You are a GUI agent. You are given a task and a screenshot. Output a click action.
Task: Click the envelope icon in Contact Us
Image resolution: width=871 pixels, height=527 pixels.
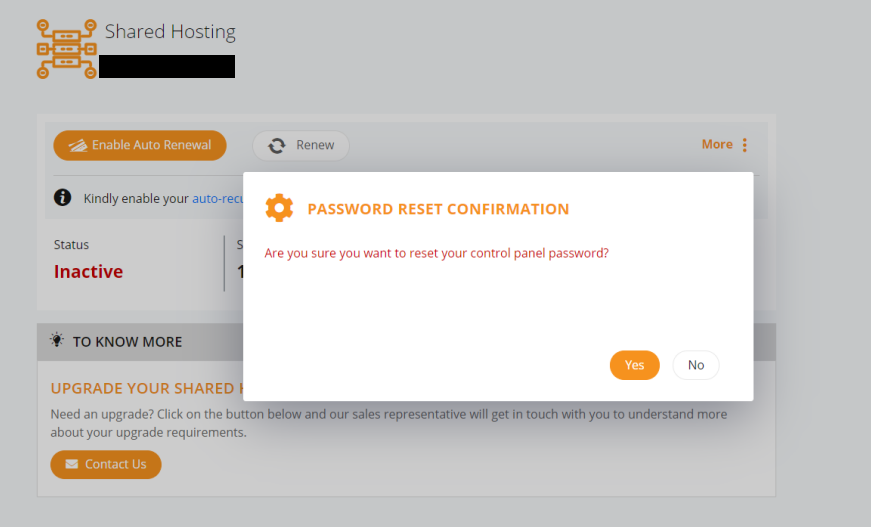click(x=72, y=464)
